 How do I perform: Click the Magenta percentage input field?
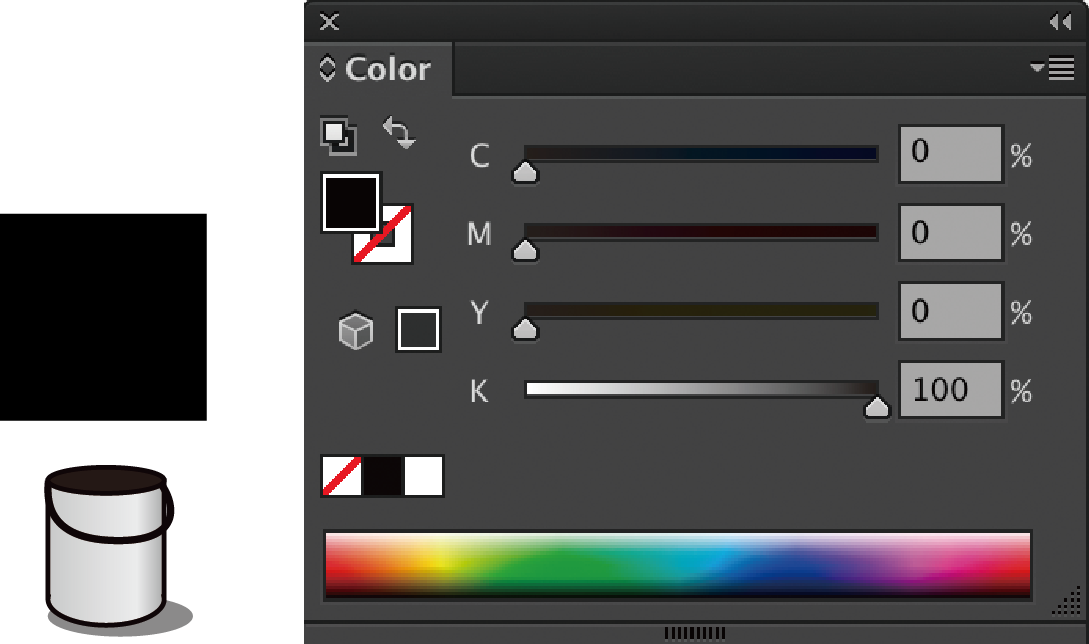coord(950,234)
